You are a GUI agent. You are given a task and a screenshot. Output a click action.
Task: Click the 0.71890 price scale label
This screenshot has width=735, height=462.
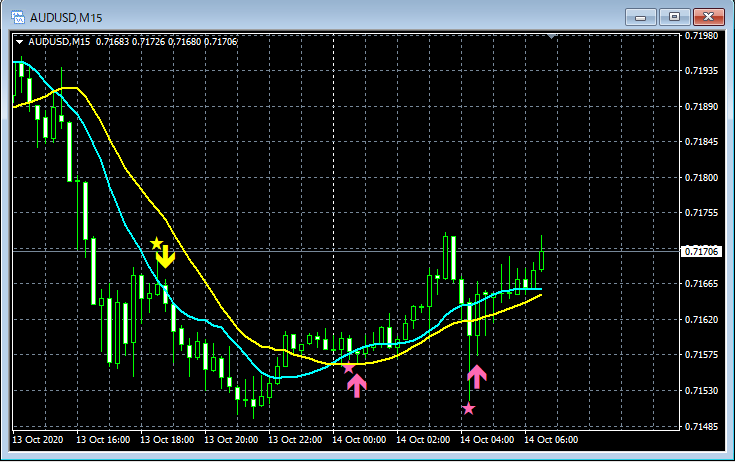pos(701,106)
